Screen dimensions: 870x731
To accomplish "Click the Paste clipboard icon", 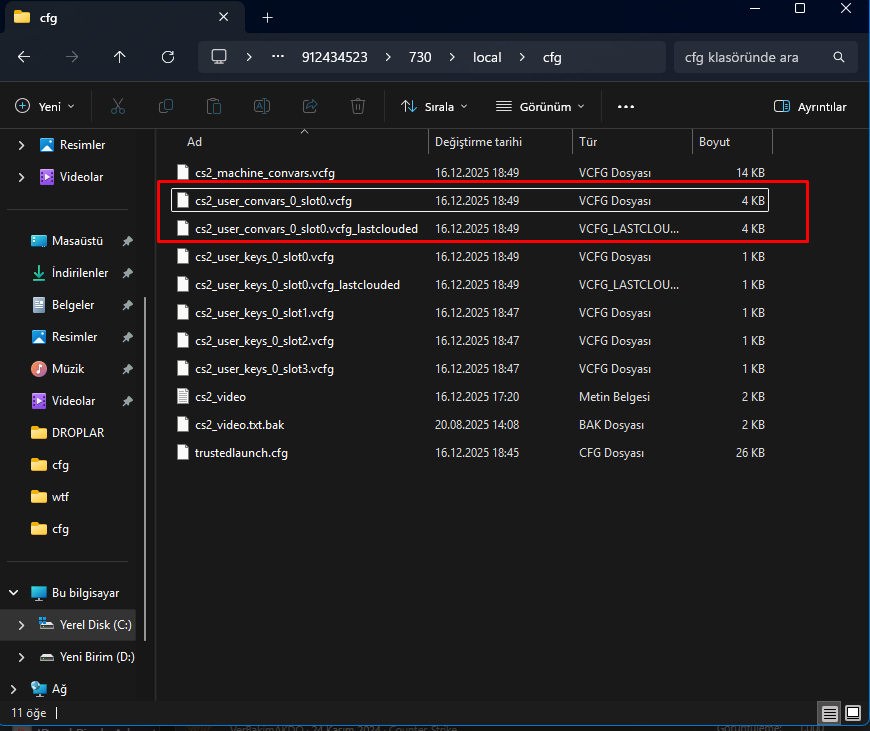I will point(214,106).
